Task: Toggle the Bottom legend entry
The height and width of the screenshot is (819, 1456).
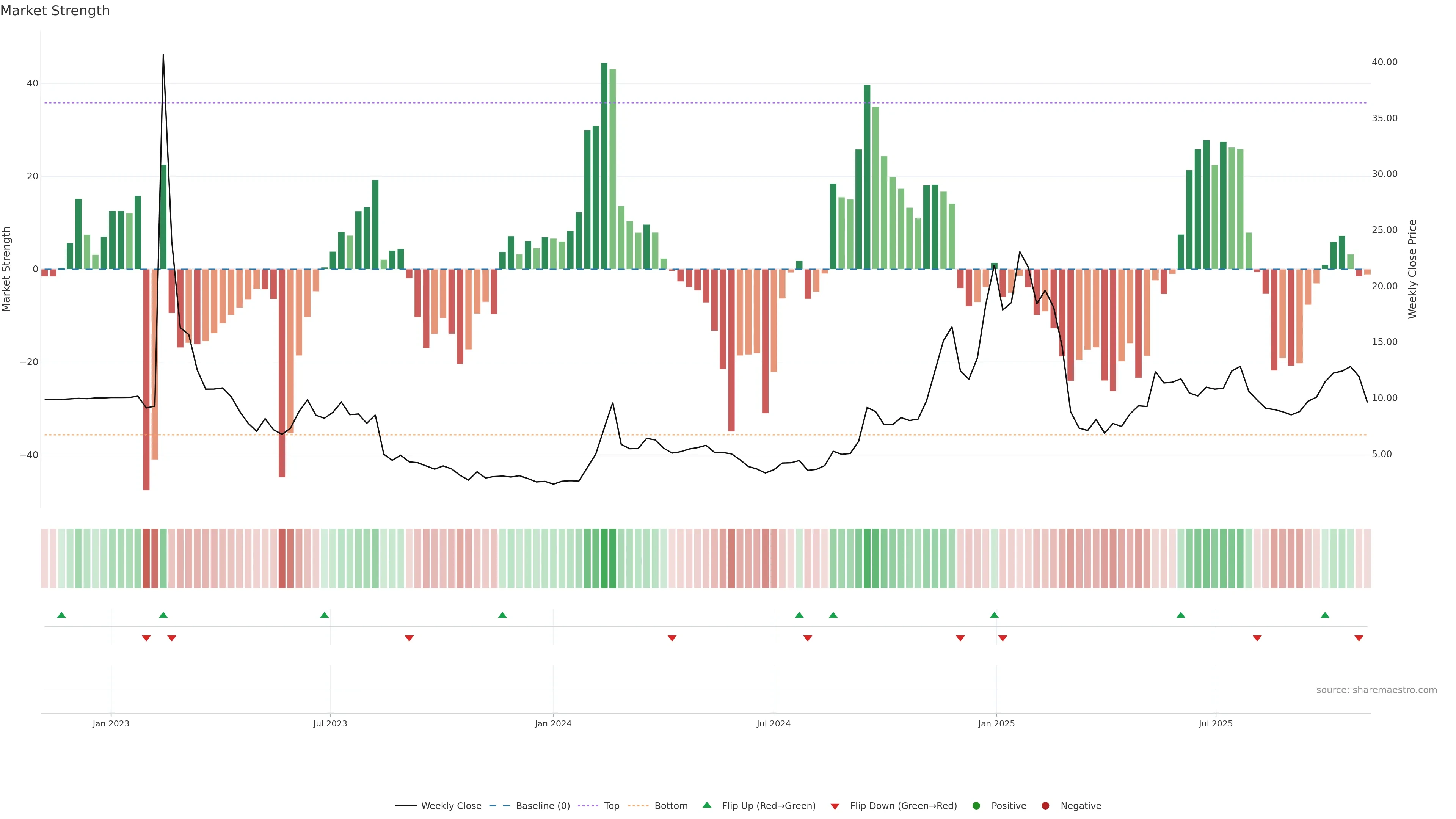Action: point(670,806)
